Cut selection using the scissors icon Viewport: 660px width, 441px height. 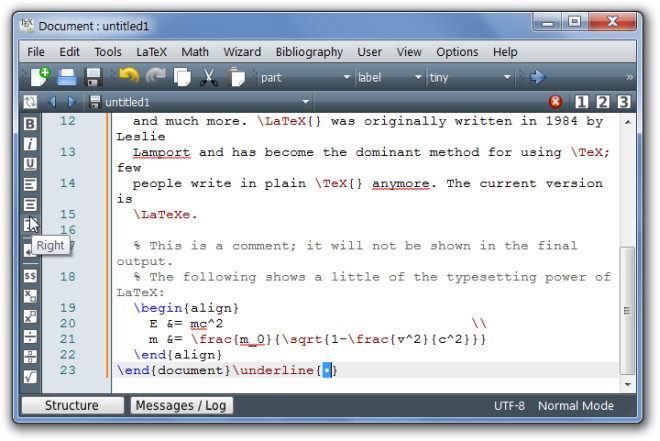(209, 77)
